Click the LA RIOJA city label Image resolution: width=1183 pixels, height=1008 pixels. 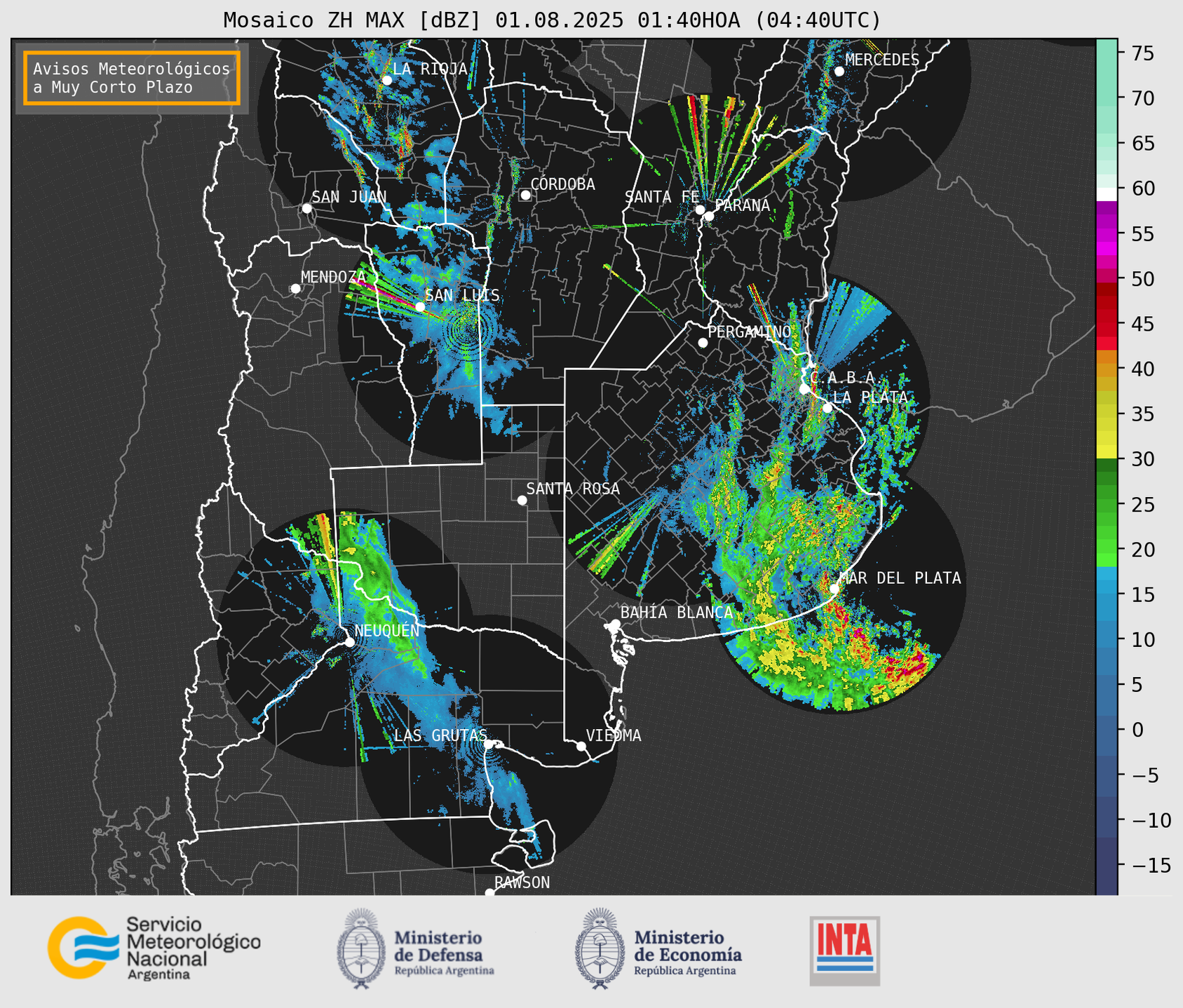coord(430,69)
